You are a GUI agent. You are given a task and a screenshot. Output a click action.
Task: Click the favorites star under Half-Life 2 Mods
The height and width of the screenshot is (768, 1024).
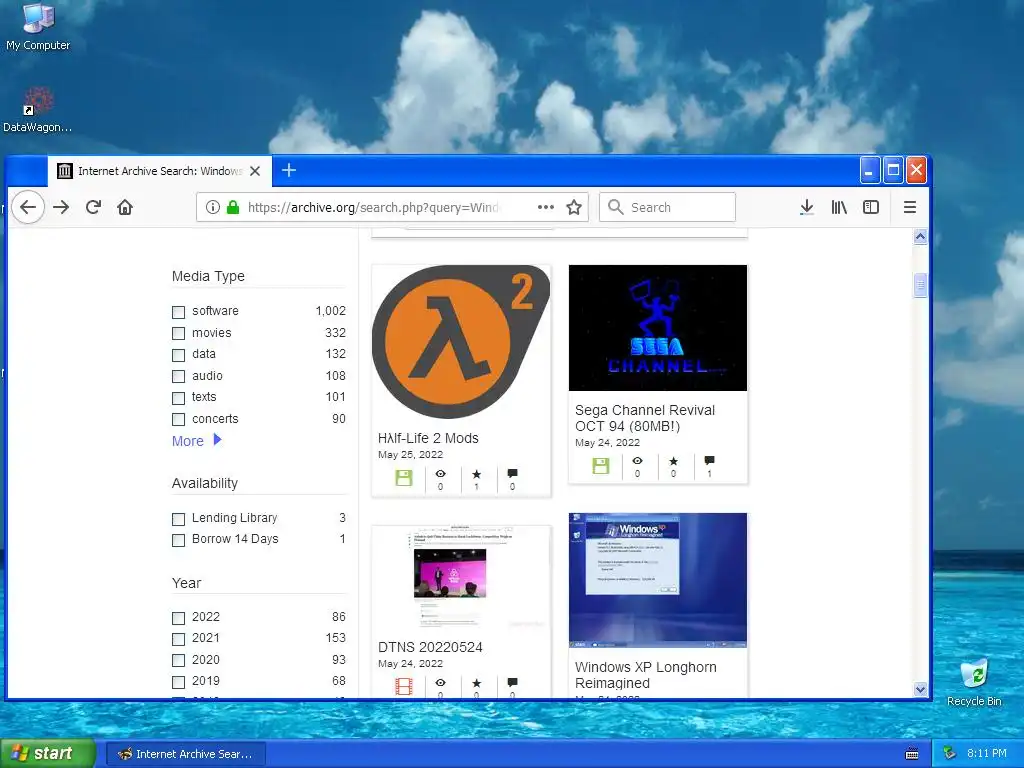477,474
